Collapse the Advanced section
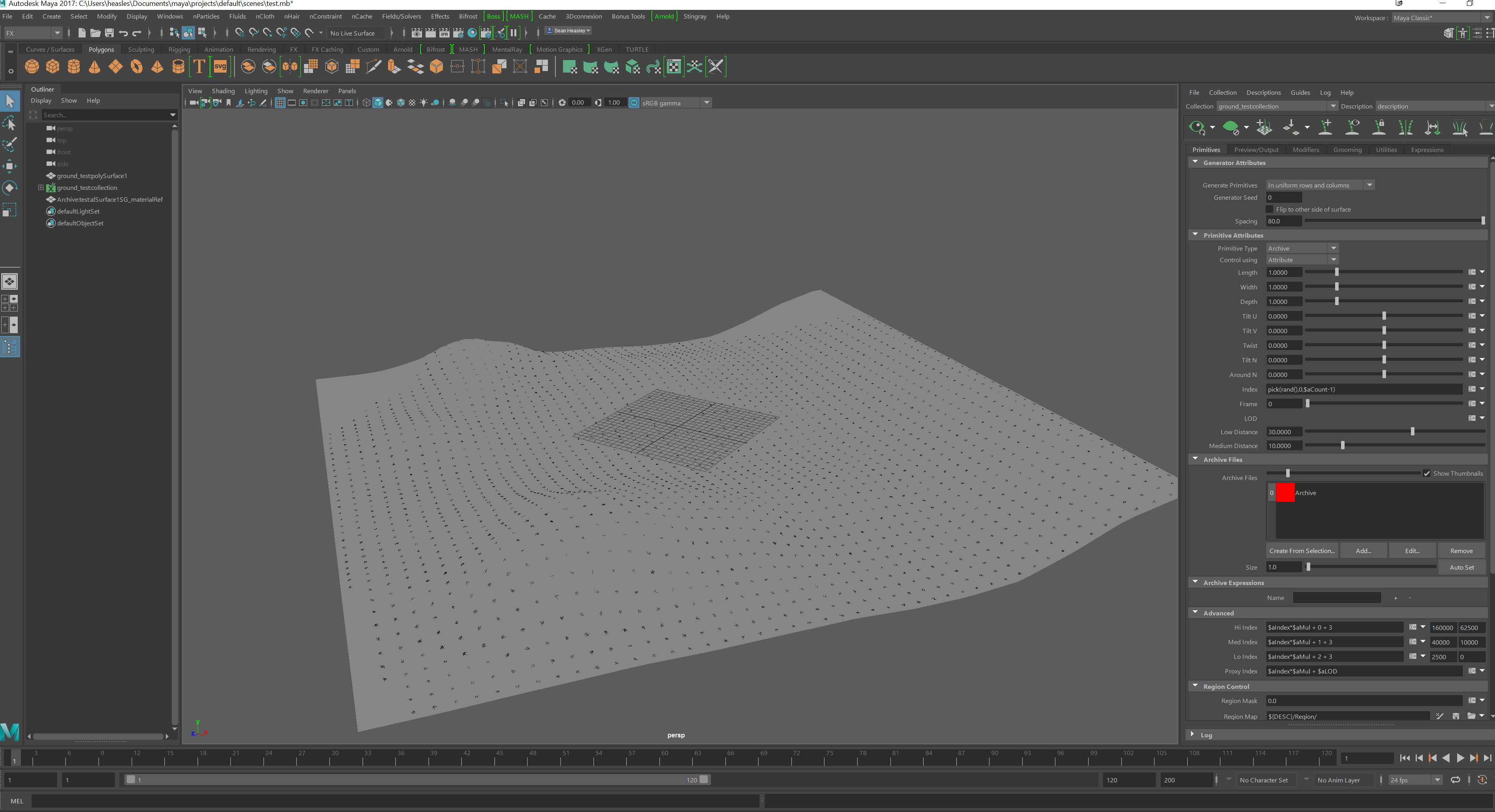1495x812 pixels. point(1195,612)
